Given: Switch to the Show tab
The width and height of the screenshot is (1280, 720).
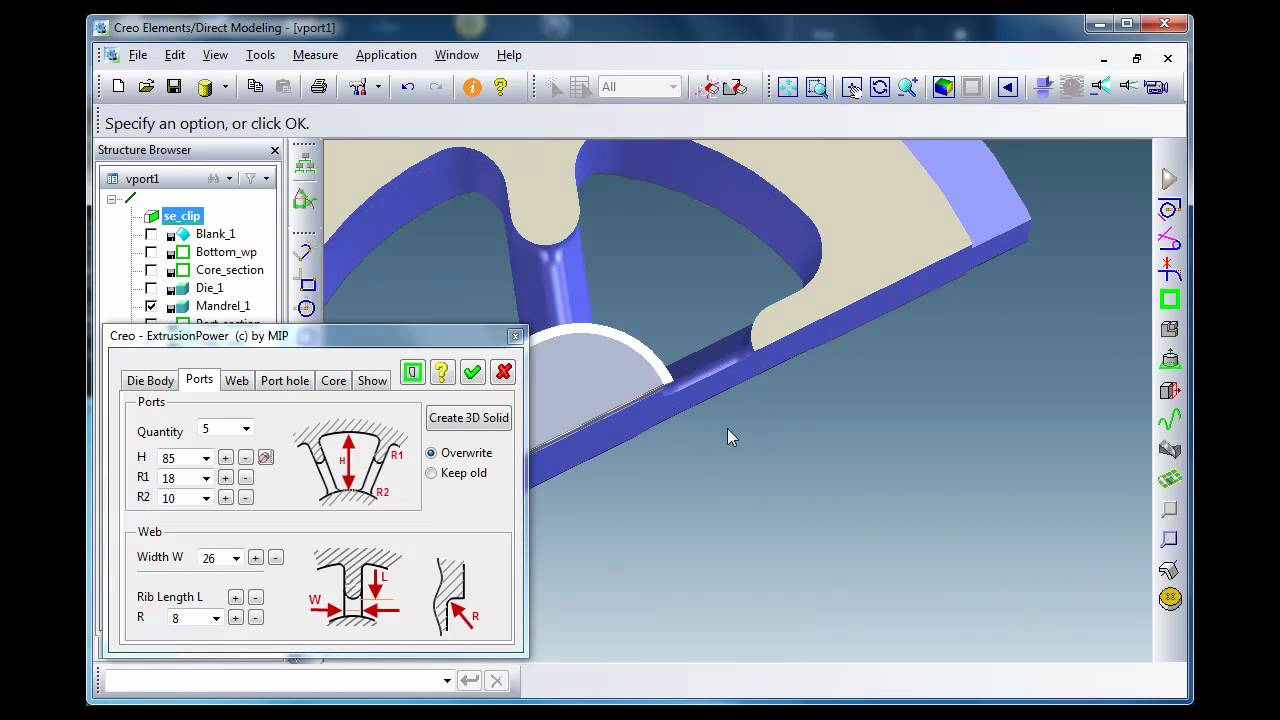Looking at the screenshot, I should 372,380.
